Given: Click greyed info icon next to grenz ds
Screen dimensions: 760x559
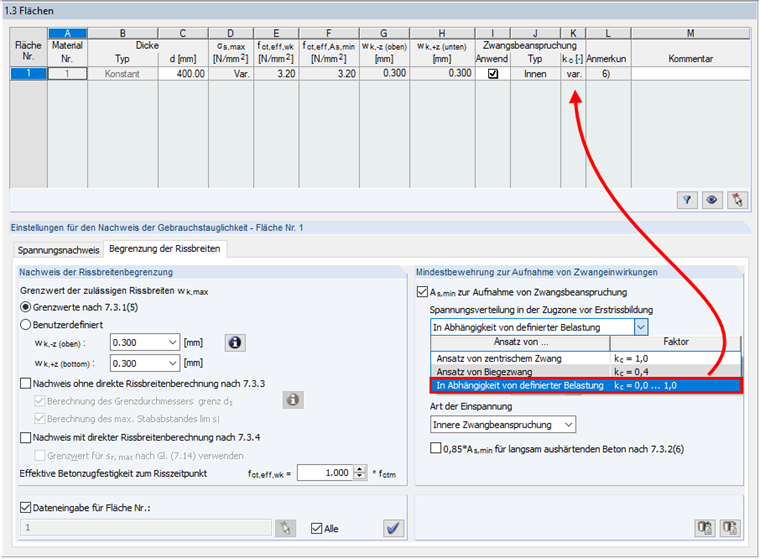Looking at the screenshot, I should (293, 400).
